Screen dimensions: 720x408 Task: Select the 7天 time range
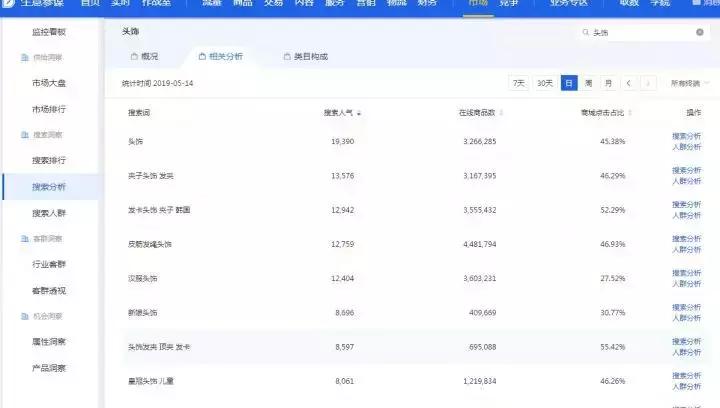coord(519,83)
